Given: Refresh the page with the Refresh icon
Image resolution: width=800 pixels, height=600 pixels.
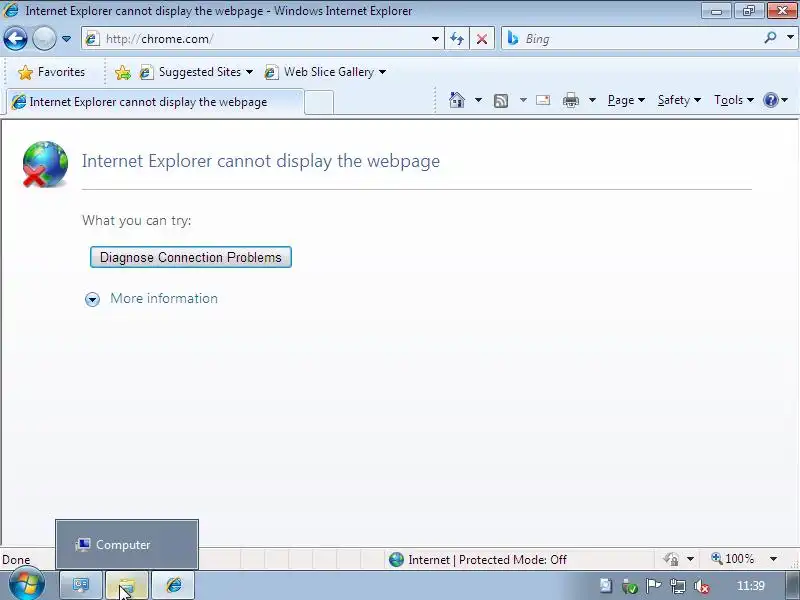Looking at the screenshot, I should 457,39.
